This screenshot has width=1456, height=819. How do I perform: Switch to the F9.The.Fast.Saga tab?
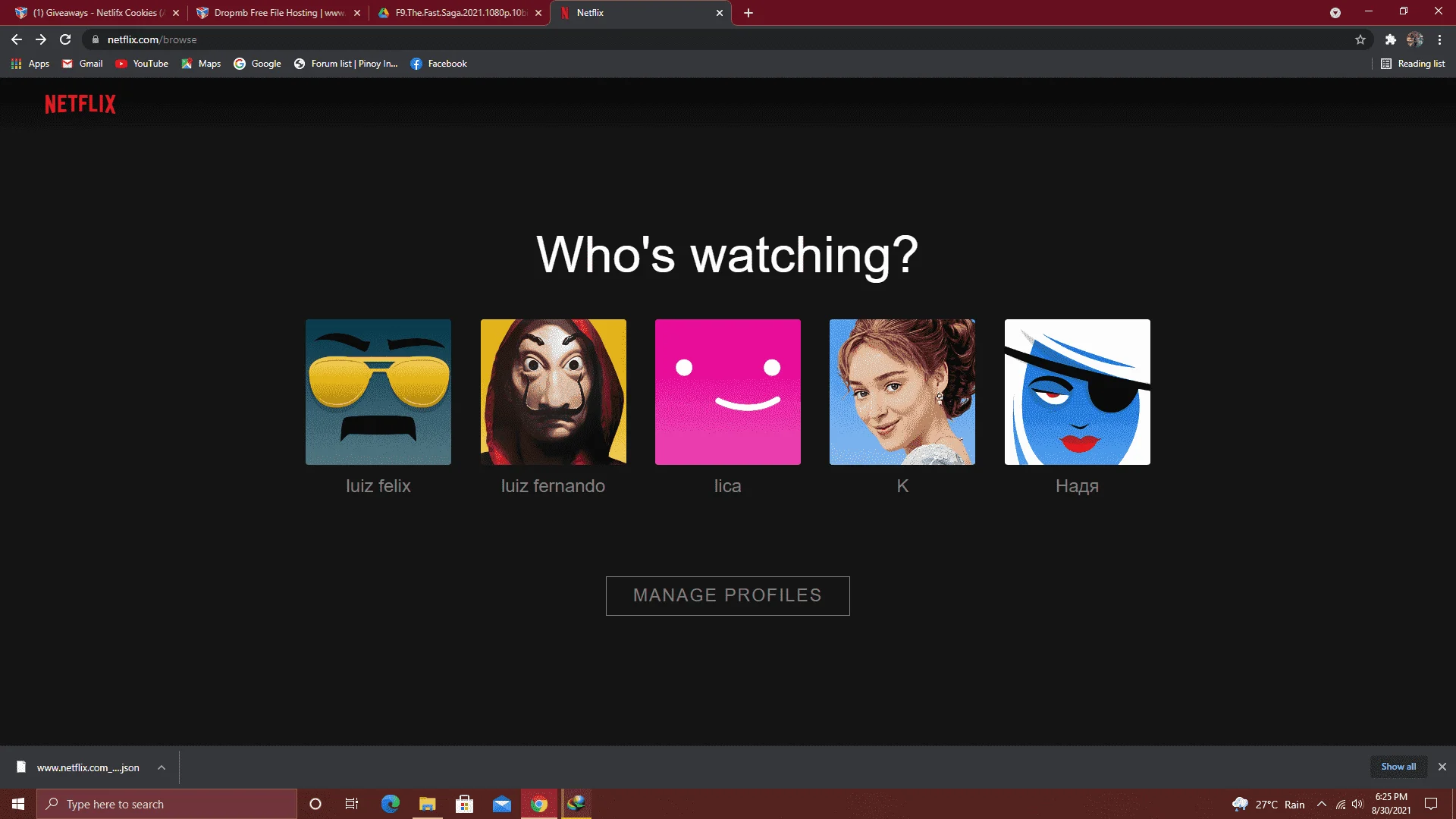460,13
